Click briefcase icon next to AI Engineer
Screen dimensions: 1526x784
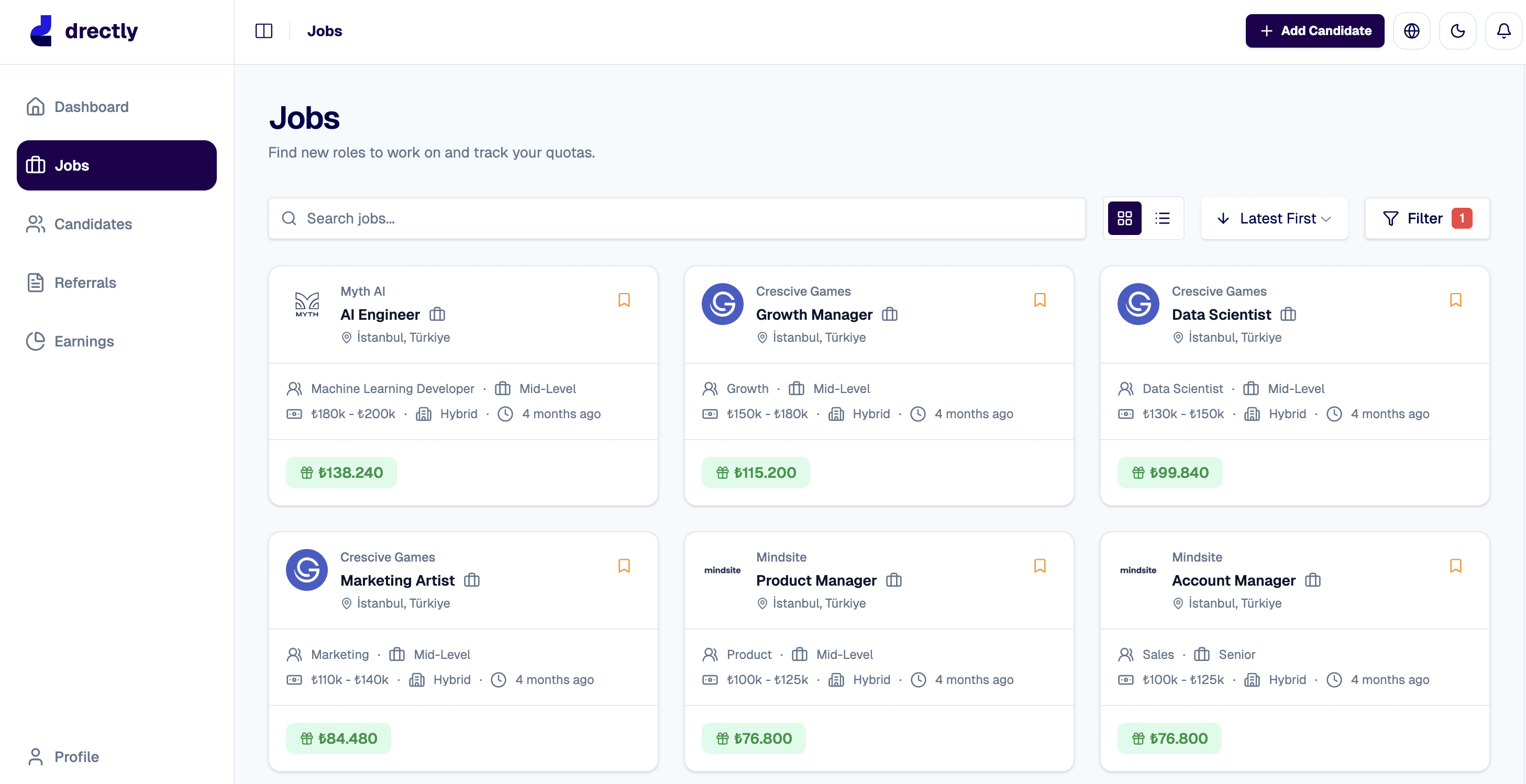click(x=437, y=315)
